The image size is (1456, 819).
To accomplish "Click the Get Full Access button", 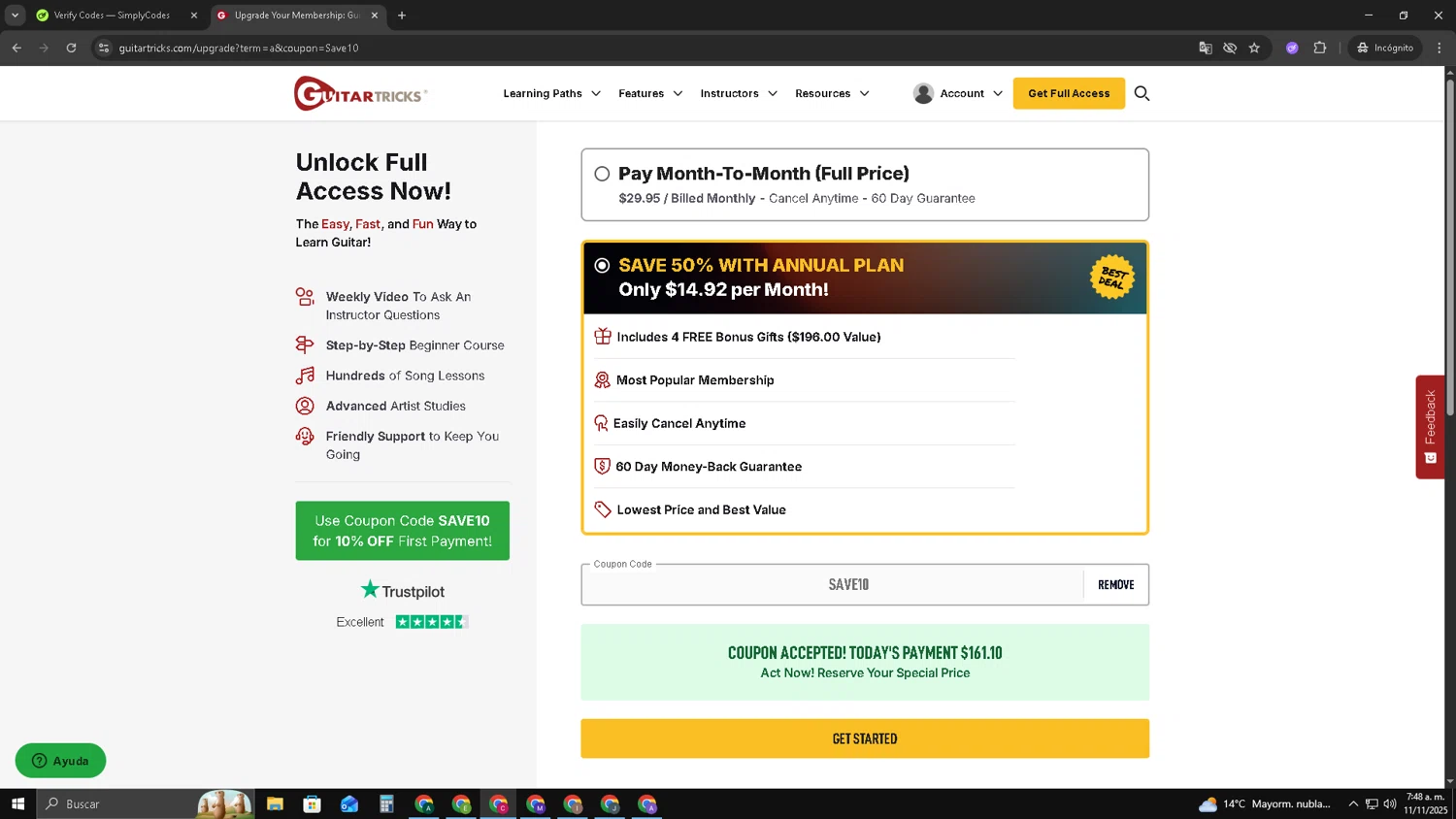I will click(x=1069, y=93).
